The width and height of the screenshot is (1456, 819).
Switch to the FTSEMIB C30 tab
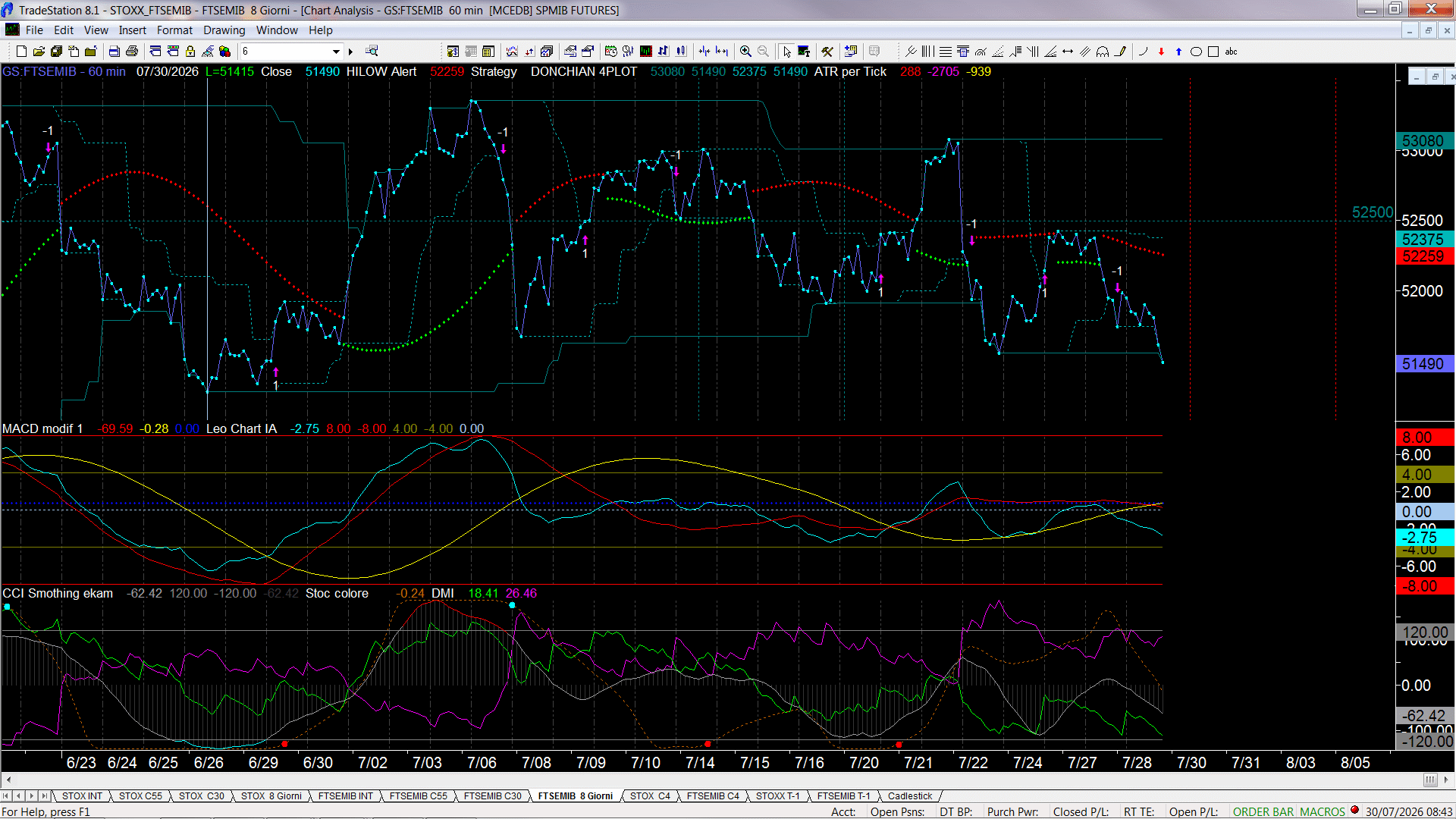(x=493, y=796)
